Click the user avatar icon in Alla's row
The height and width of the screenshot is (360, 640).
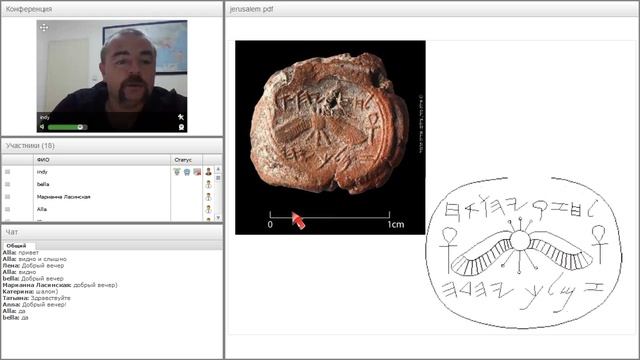[208, 209]
